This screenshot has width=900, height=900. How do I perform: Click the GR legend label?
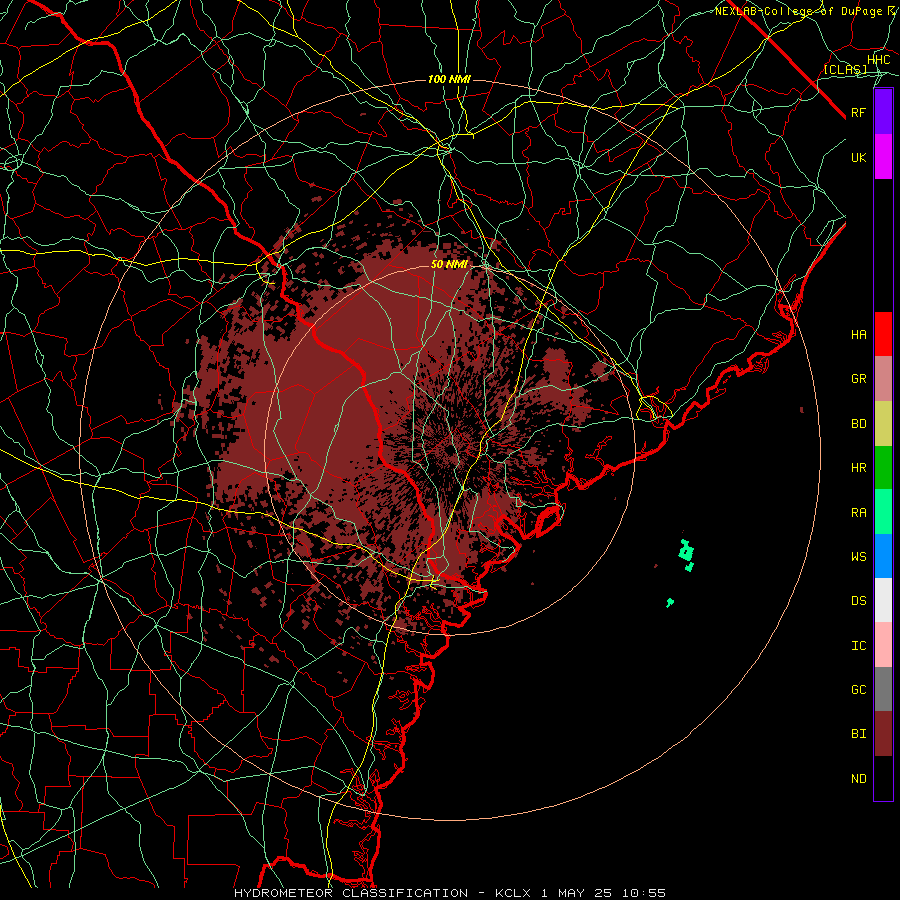(x=859, y=379)
